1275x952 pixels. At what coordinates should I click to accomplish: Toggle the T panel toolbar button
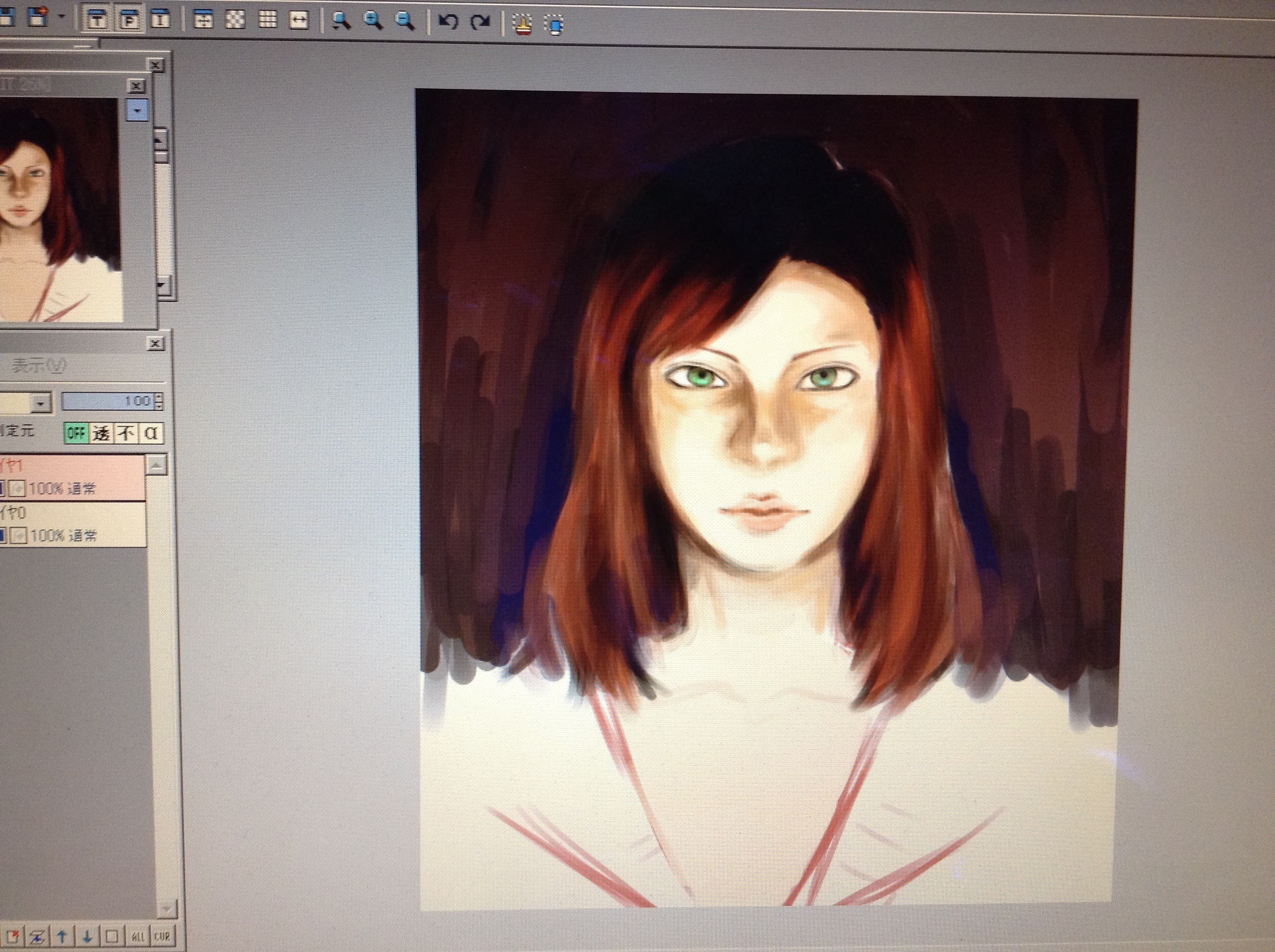97,20
